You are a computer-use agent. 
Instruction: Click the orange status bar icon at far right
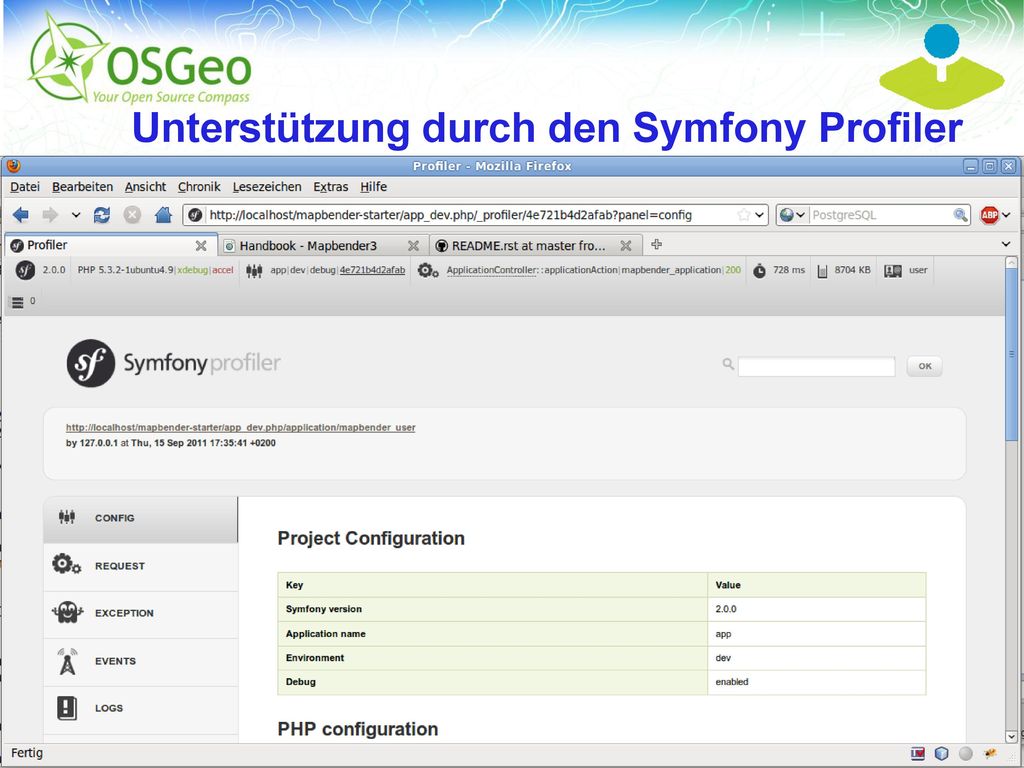coord(991,754)
